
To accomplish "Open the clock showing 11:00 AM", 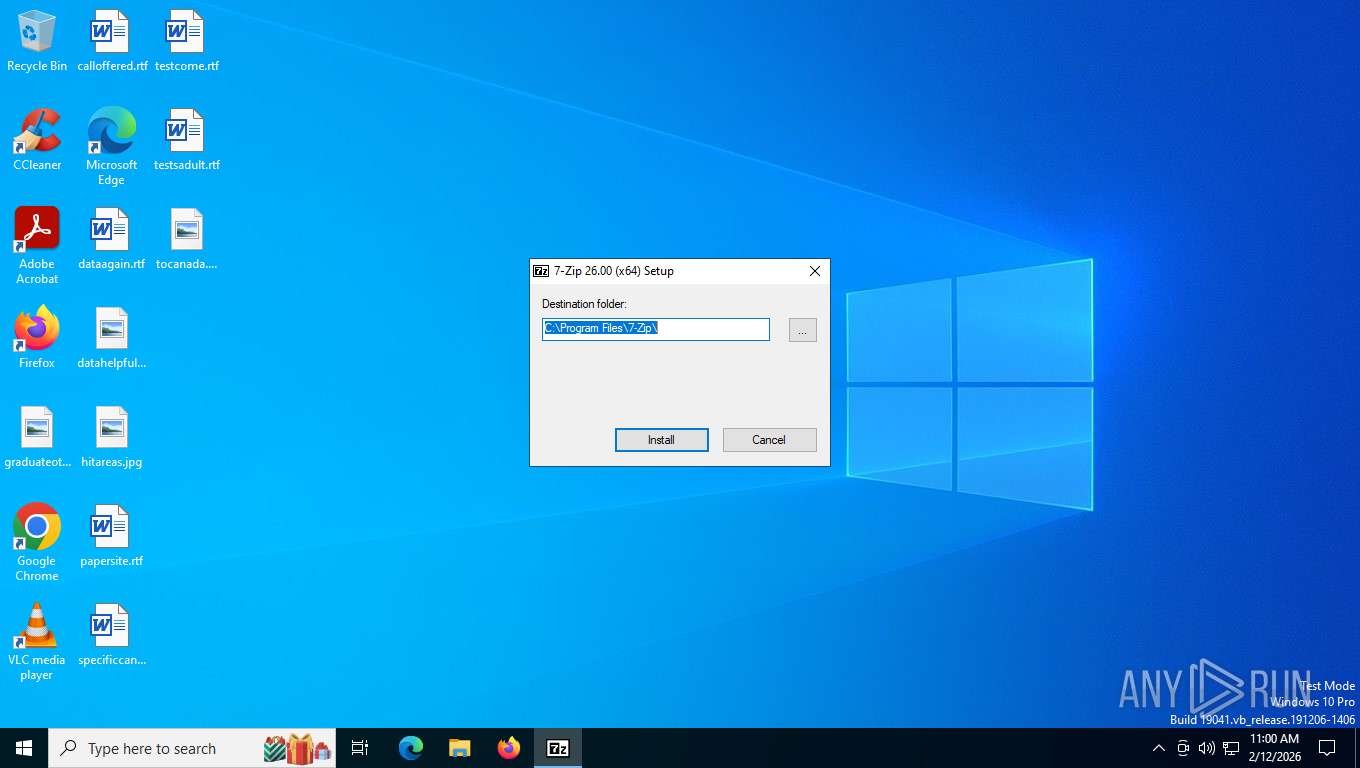I will click(1274, 748).
